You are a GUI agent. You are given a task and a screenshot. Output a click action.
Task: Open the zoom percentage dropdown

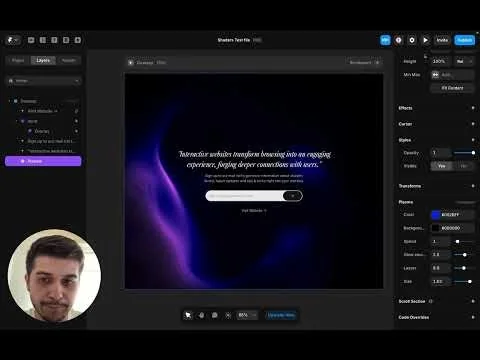pos(247,315)
